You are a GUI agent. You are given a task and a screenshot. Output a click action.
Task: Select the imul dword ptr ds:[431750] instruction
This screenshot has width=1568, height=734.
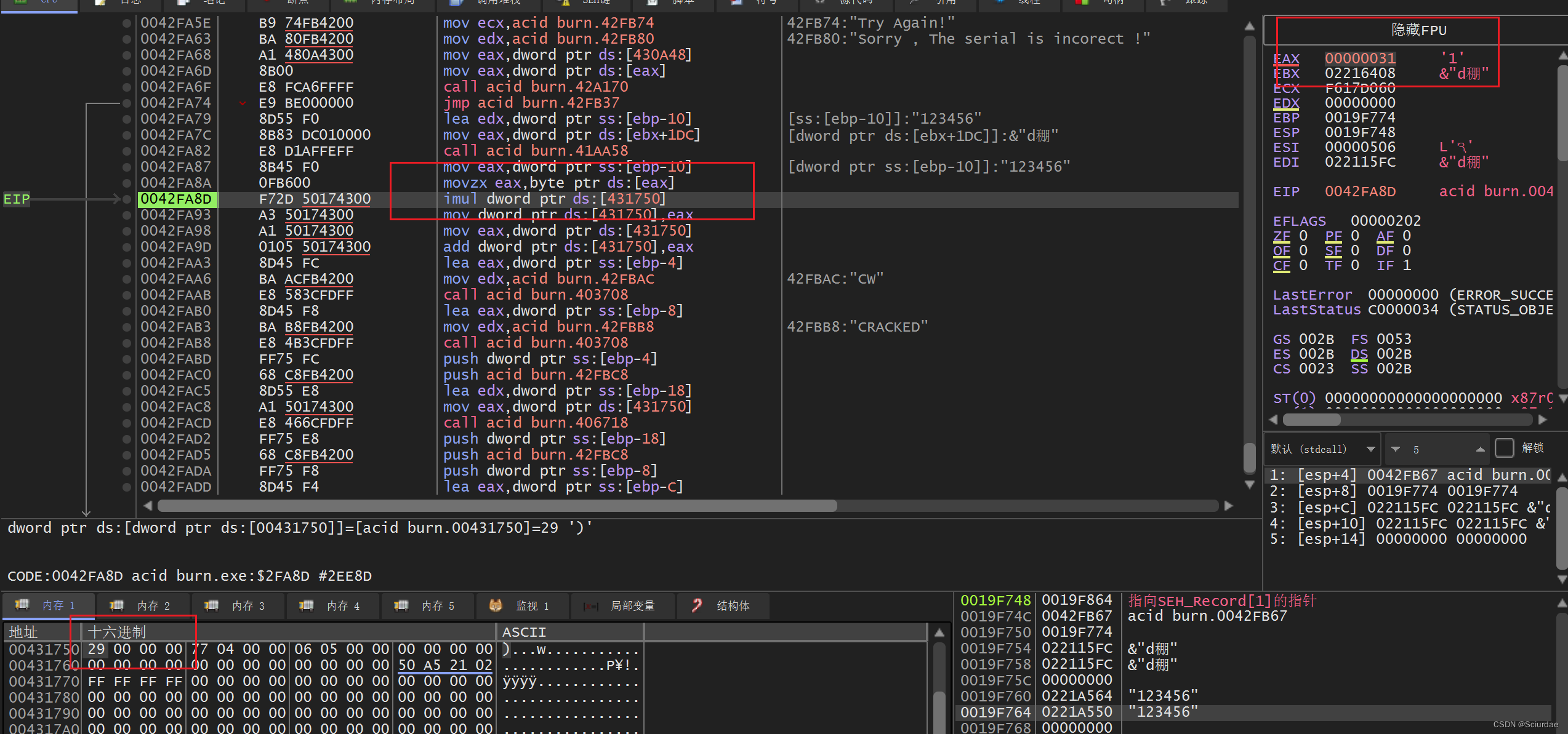(x=555, y=199)
